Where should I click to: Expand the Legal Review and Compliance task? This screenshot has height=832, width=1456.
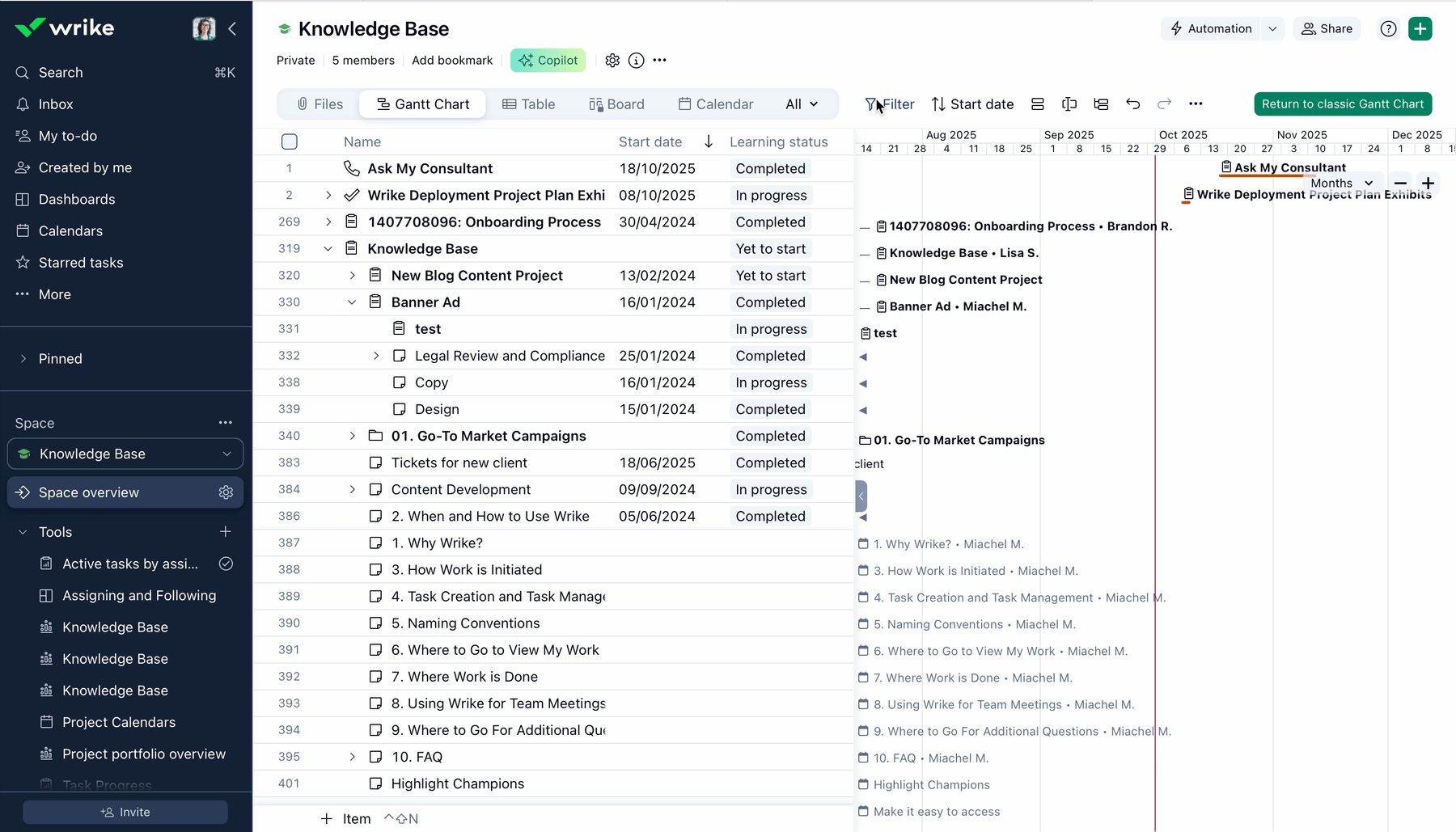[x=375, y=355]
